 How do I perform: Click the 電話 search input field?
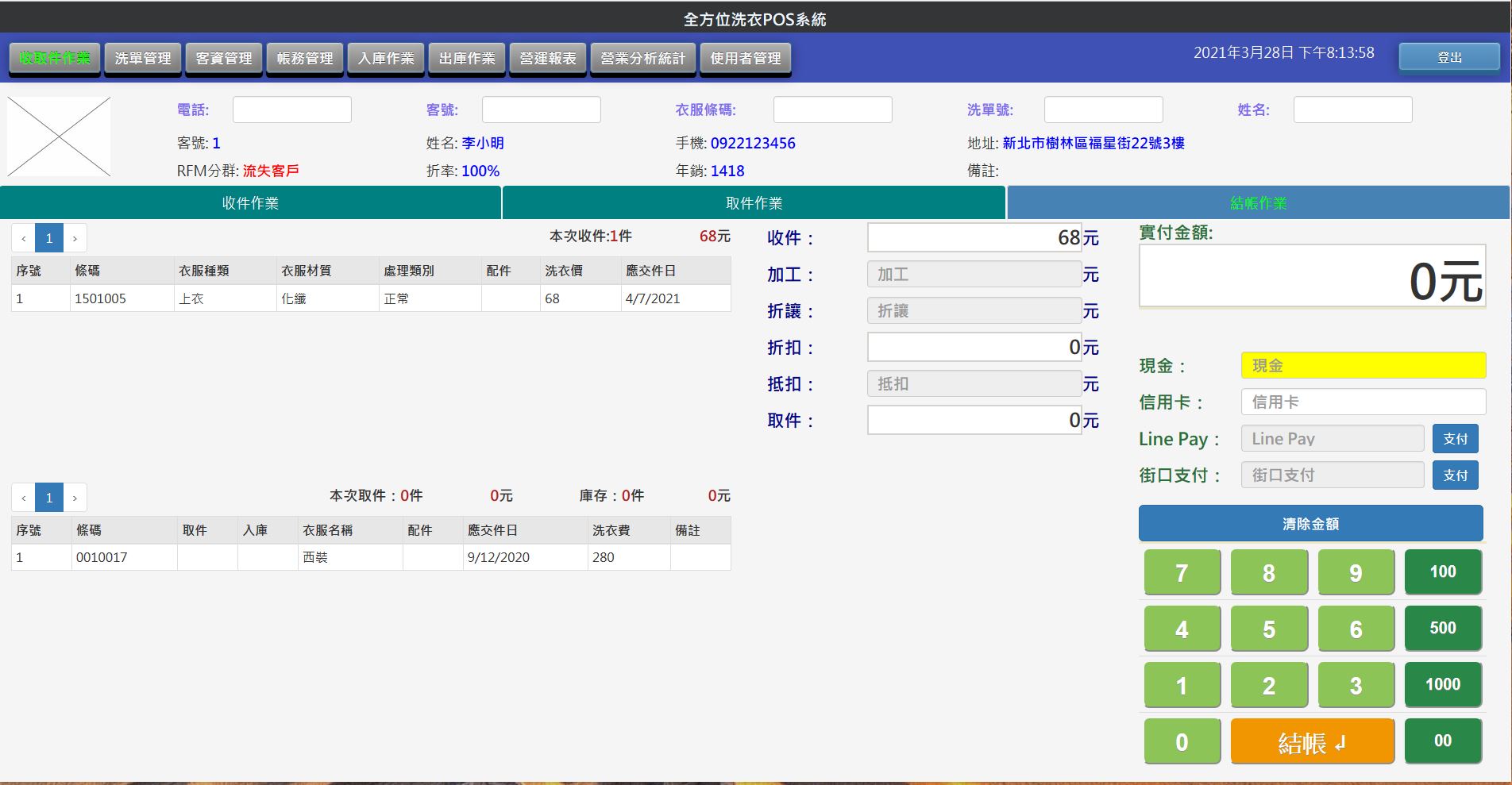pos(291,110)
